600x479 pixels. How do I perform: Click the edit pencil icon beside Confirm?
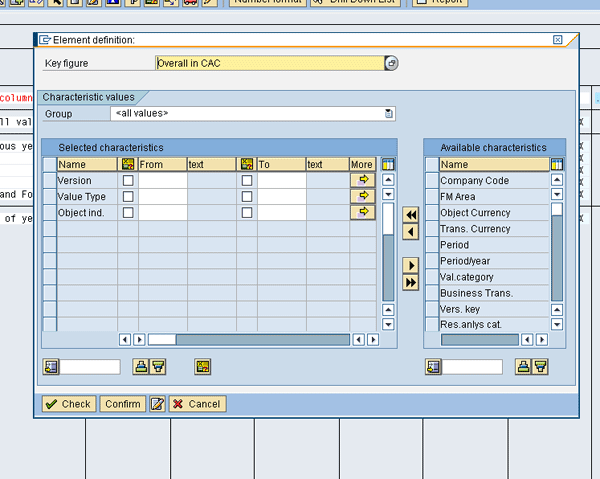pyautogui.click(x=157, y=404)
